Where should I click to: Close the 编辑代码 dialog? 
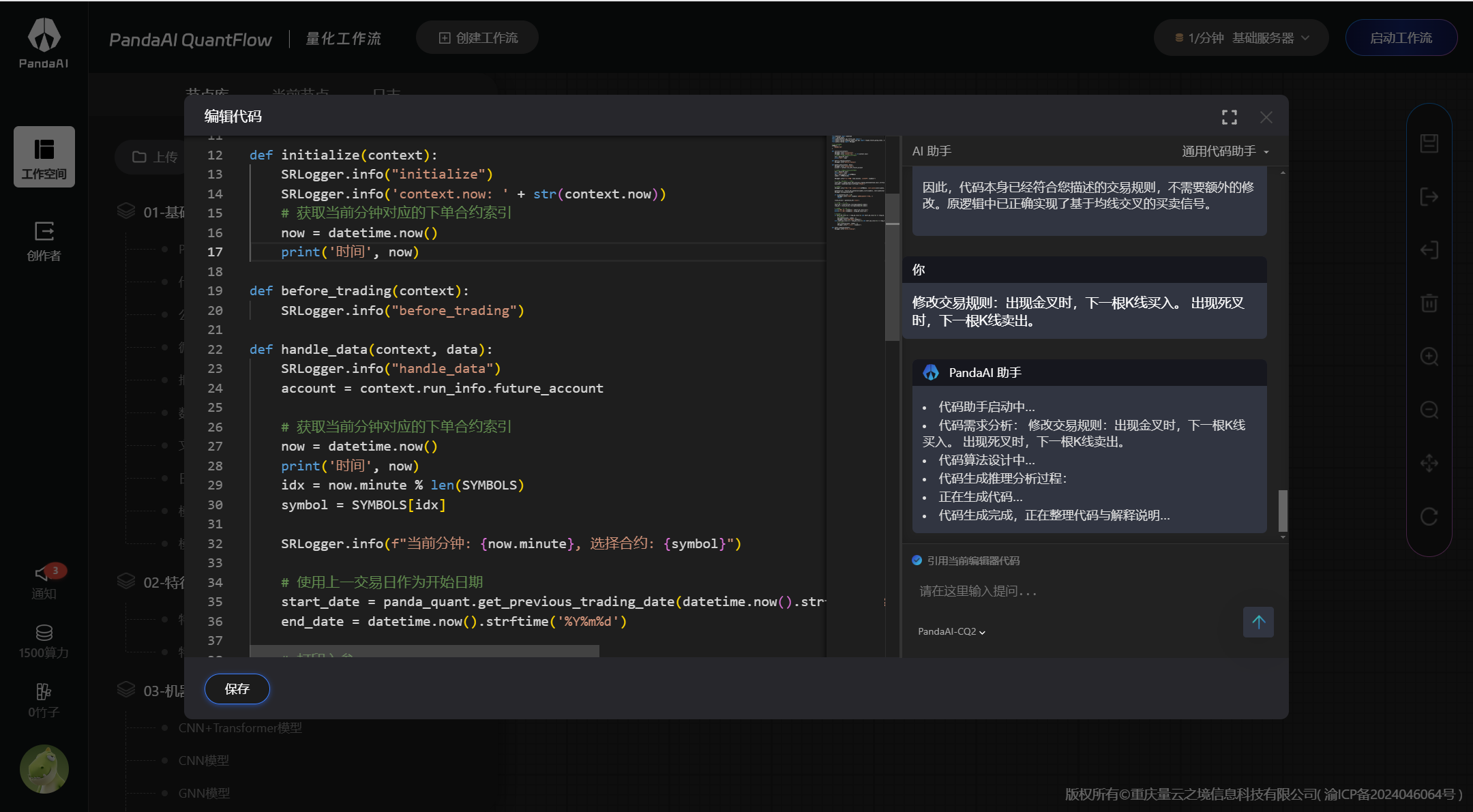tap(1266, 117)
